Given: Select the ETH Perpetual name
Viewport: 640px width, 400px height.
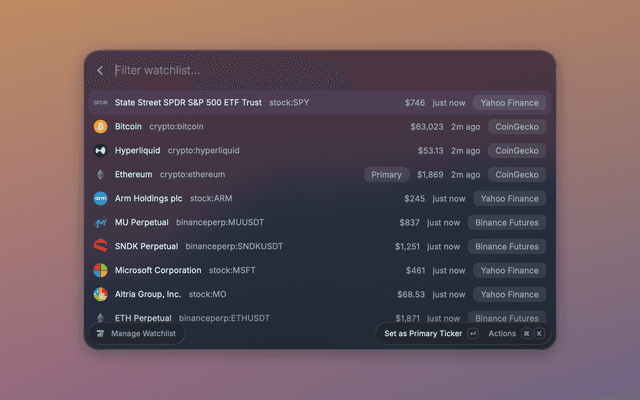Looking at the screenshot, I should click(x=143, y=318).
